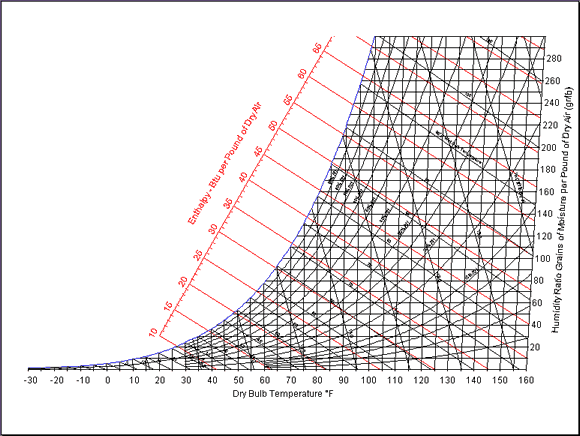Click the 80 tick on dry bulb temperature axis

[317, 380]
